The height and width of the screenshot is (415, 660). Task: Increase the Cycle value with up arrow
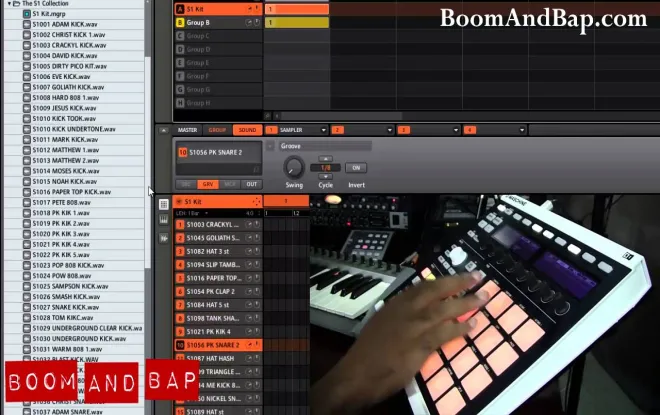pyautogui.click(x=325, y=159)
